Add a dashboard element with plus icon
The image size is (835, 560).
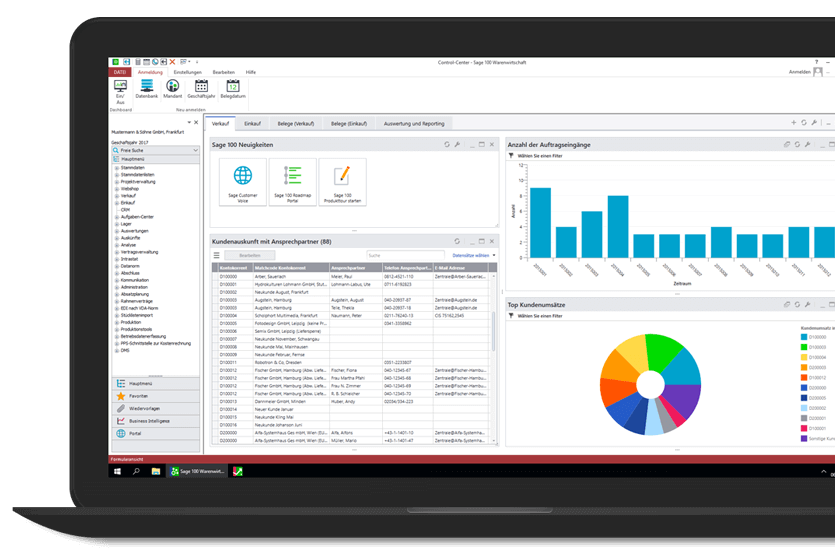[793, 122]
